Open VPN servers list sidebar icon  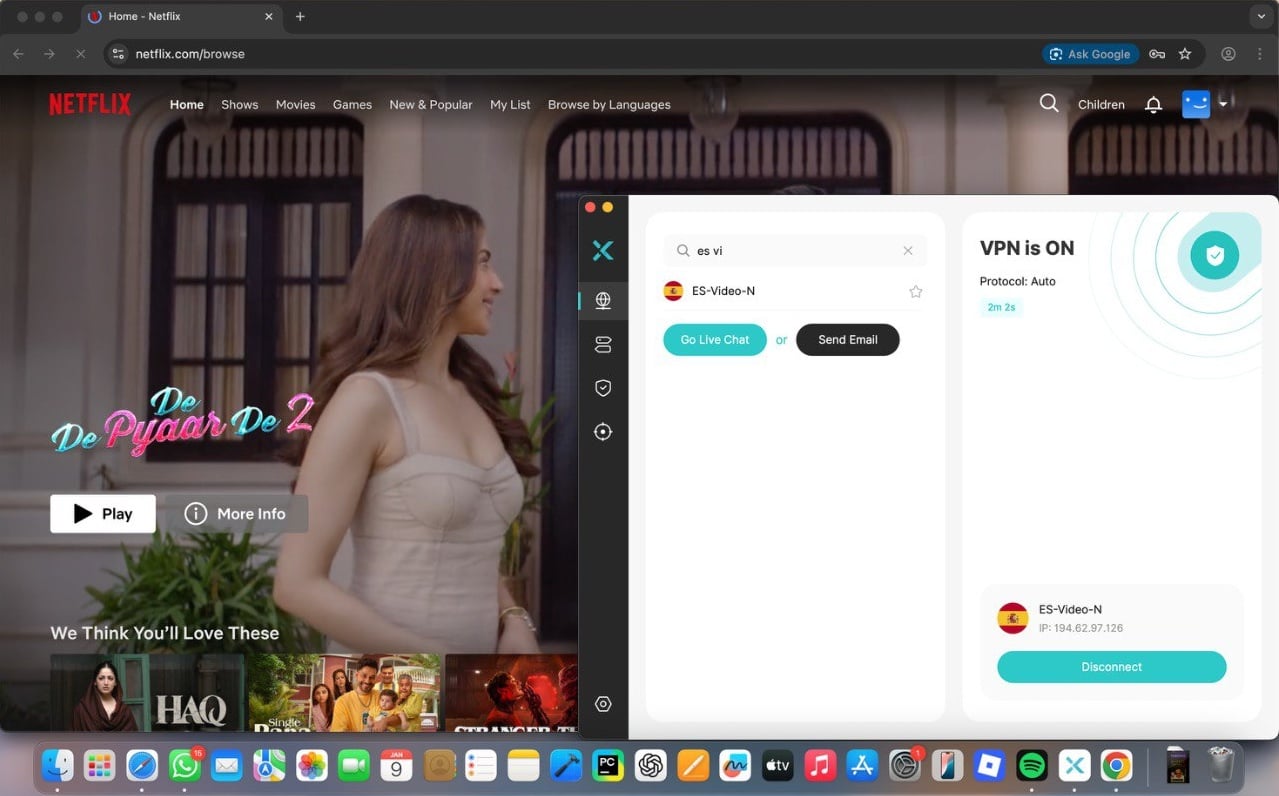click(x=603, y=344)
